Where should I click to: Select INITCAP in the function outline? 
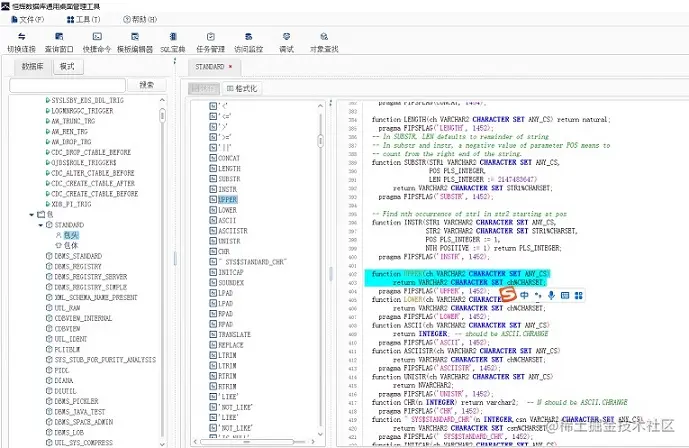coord(231,272)
